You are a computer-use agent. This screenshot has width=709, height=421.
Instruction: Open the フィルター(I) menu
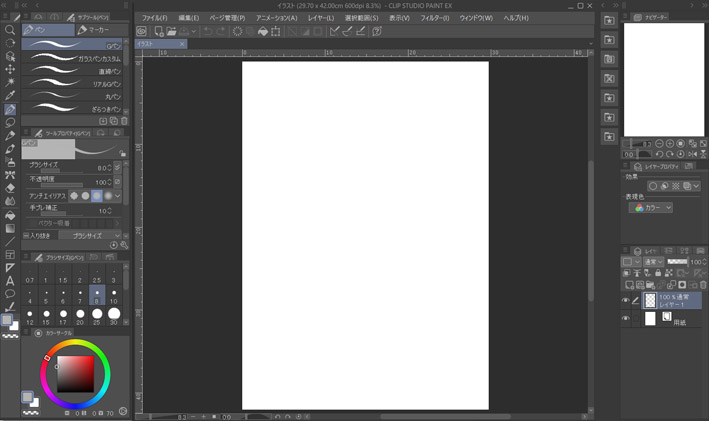434,18
